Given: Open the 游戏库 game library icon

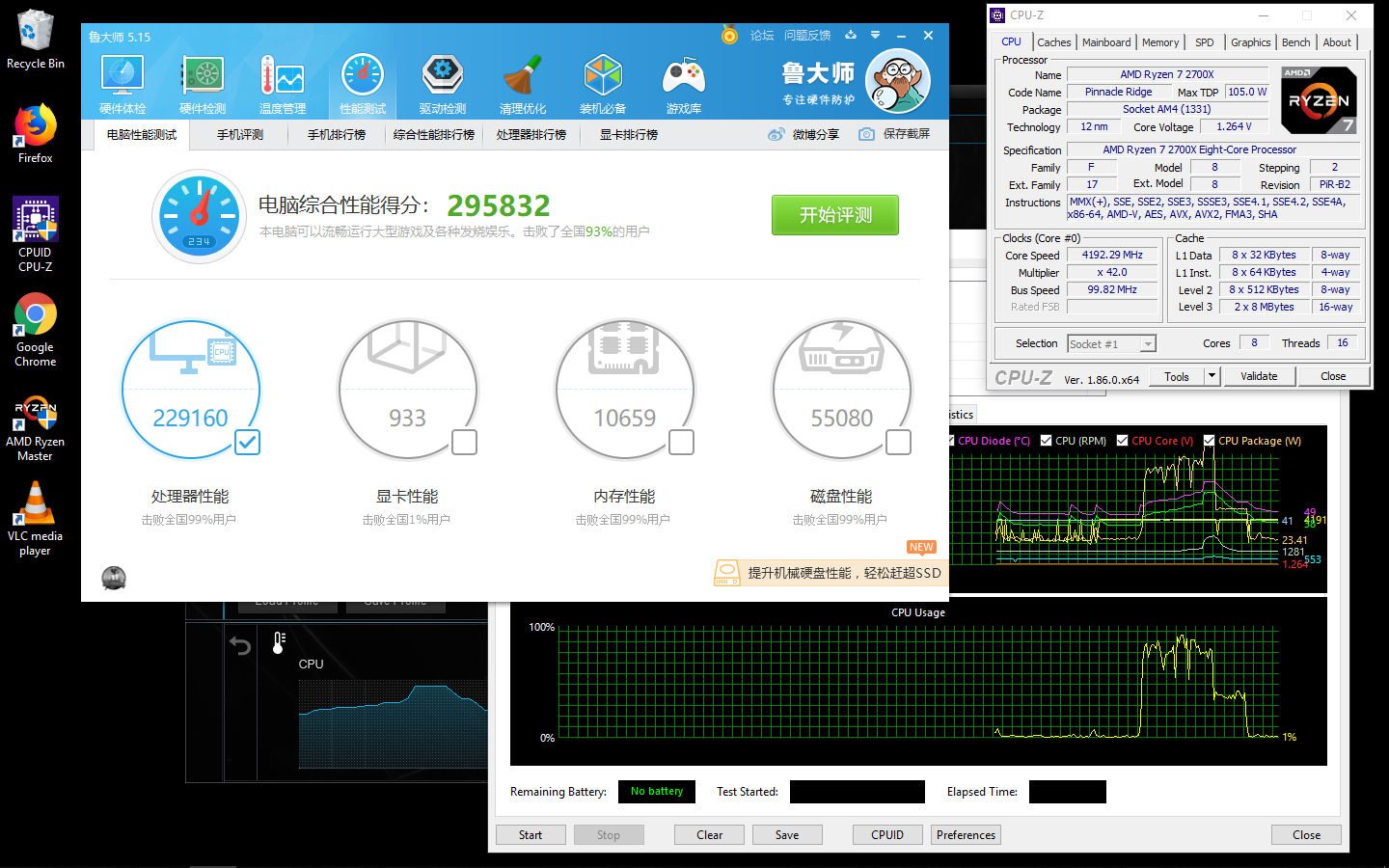Looking at the screenshot, I should click(x=683, y=84).
